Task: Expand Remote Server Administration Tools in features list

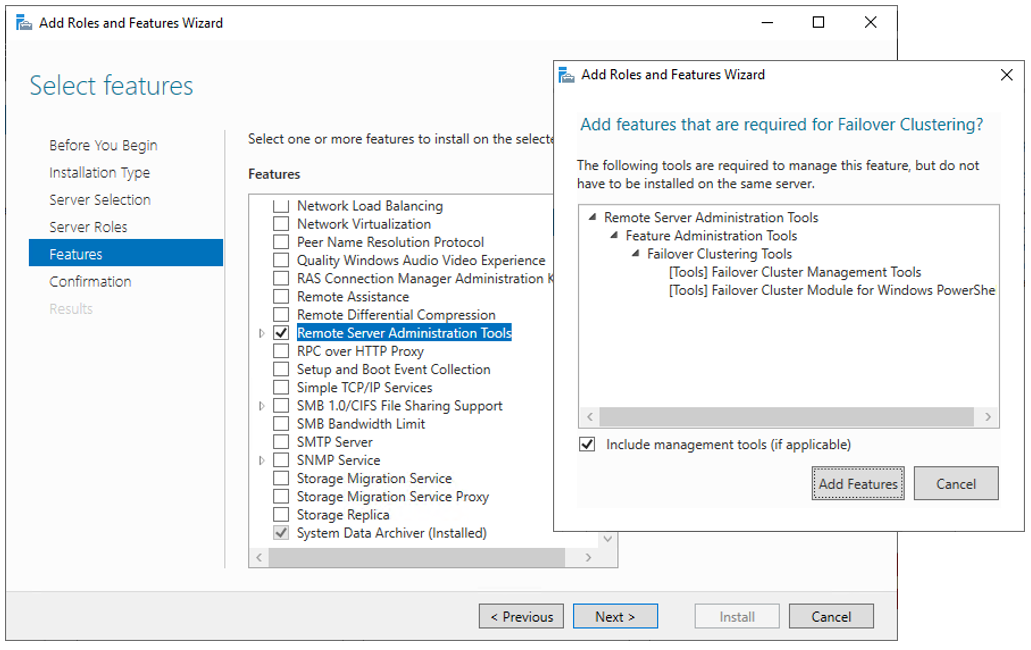Action: (262, 333)
